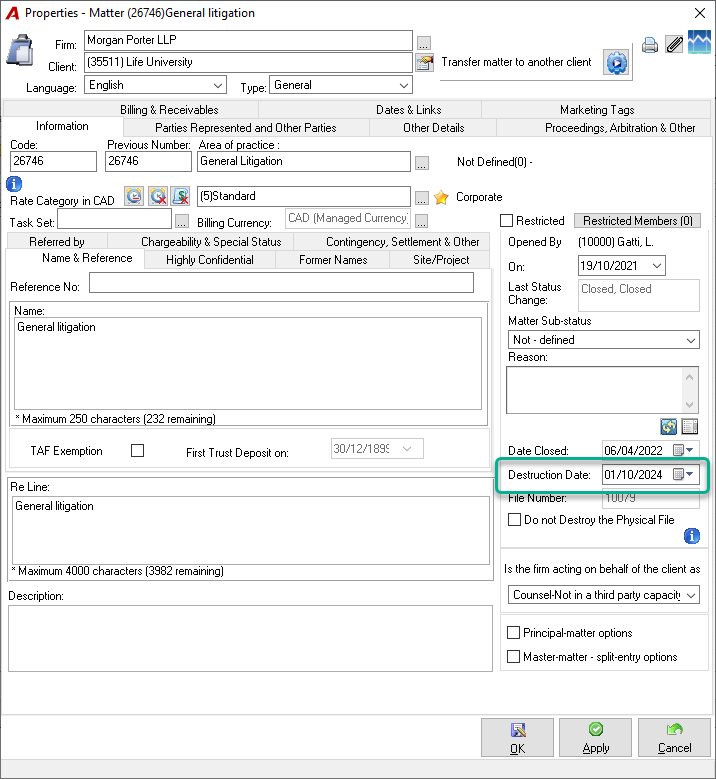Click into the Description text box
Screen dimensions: 716x779
click(250, 638)
